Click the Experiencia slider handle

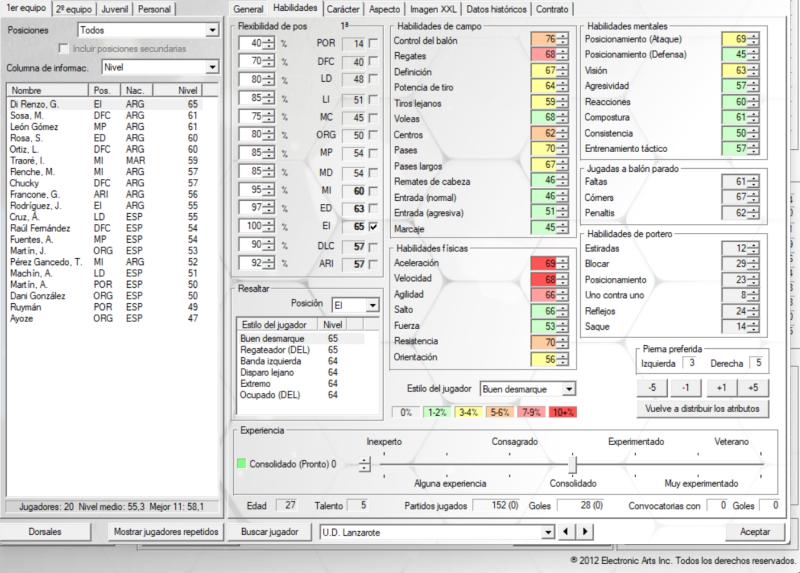572,464
